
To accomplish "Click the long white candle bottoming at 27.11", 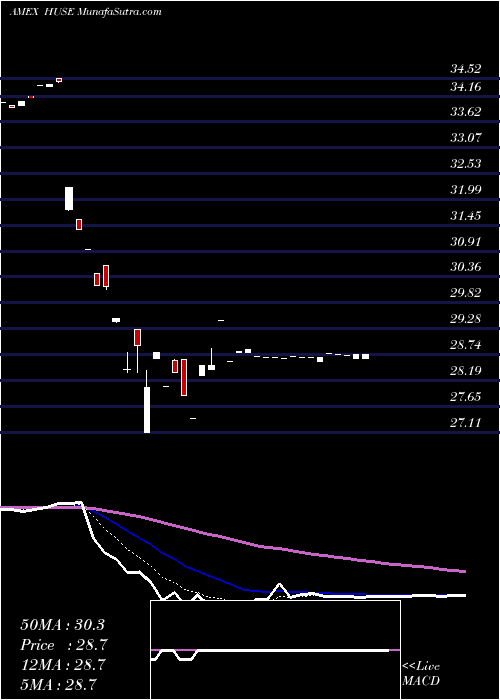I will pyautogui.click(x=147, y=401).
